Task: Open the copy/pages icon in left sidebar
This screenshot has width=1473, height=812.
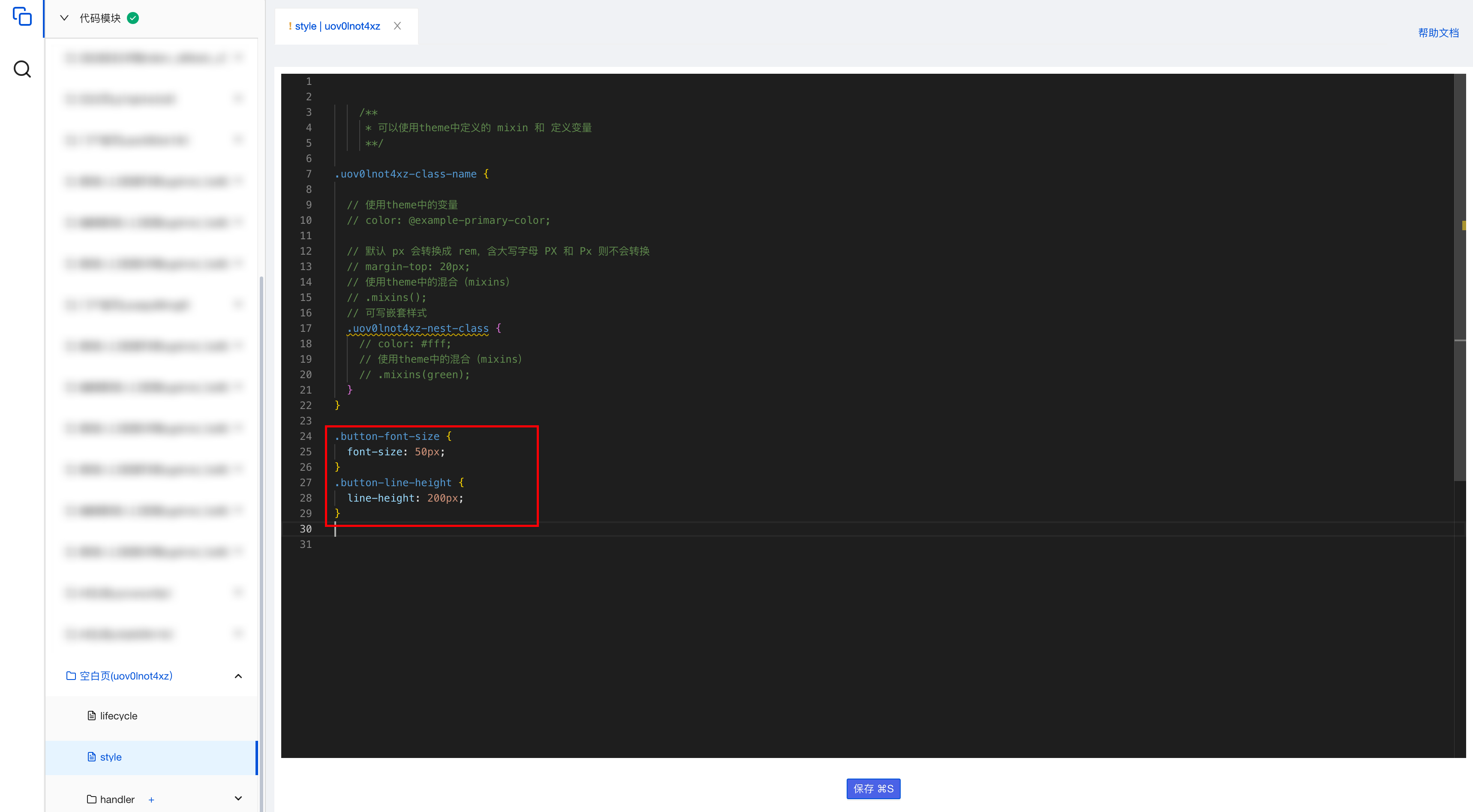Action: (22, 16)
